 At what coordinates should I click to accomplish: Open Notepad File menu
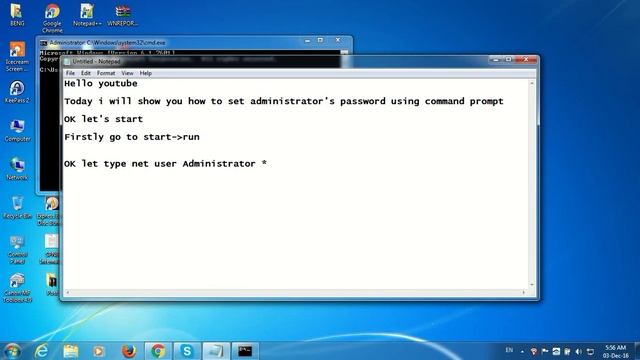pos(70,73)
